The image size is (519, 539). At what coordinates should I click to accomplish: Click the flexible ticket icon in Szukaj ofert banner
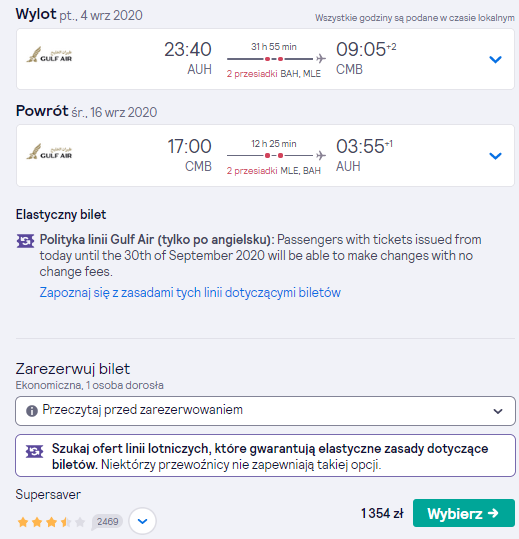pos(34,451)
